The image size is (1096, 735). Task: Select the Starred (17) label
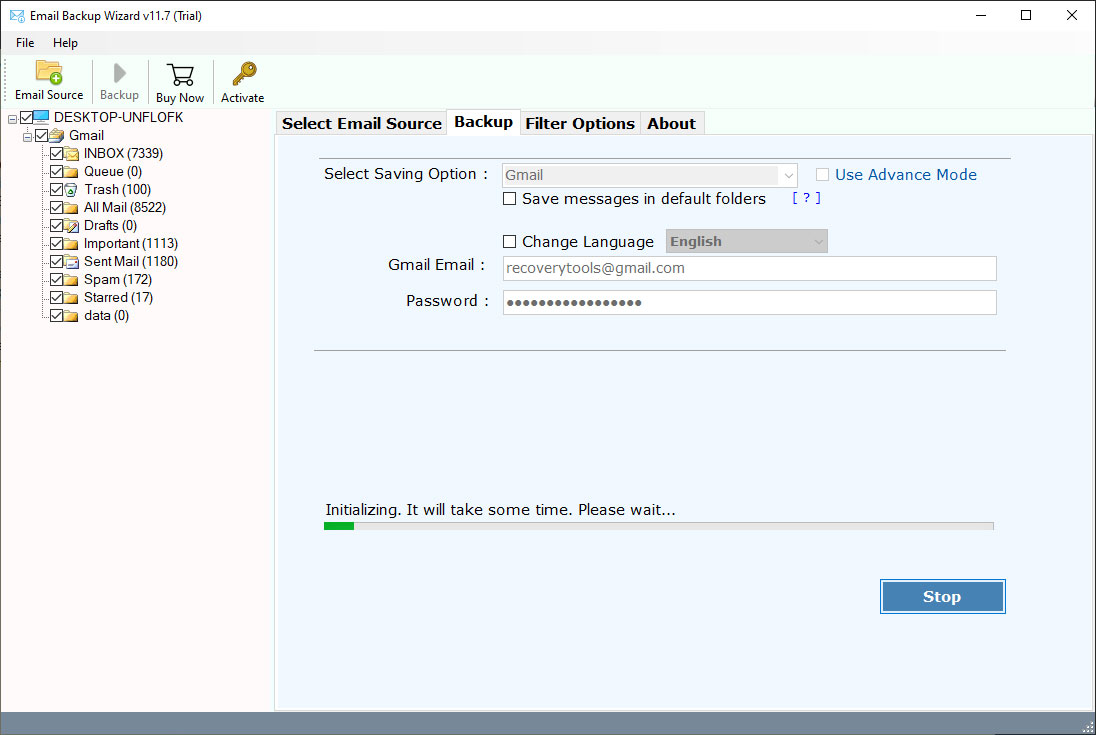pyautogui.click(x=118, y=298)
